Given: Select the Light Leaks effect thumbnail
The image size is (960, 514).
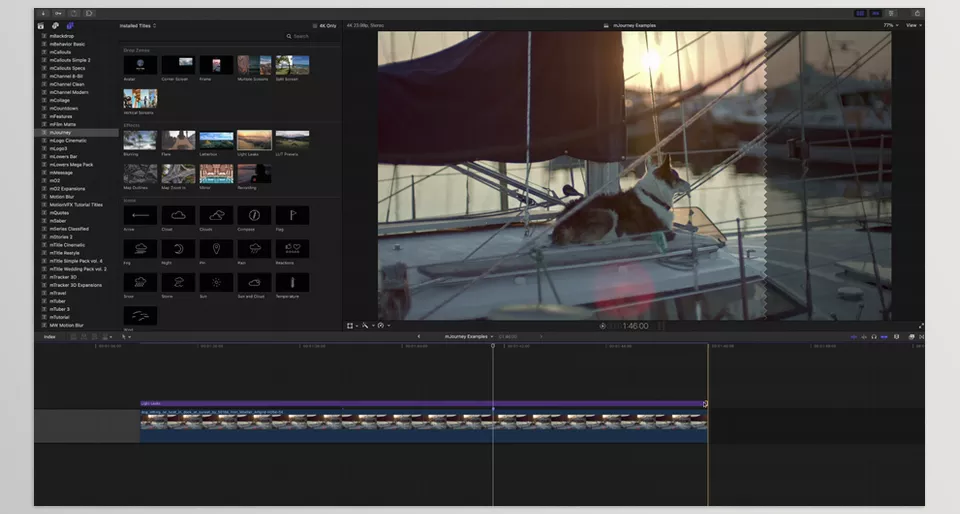Looking at the screenshot, I should 254,140.
